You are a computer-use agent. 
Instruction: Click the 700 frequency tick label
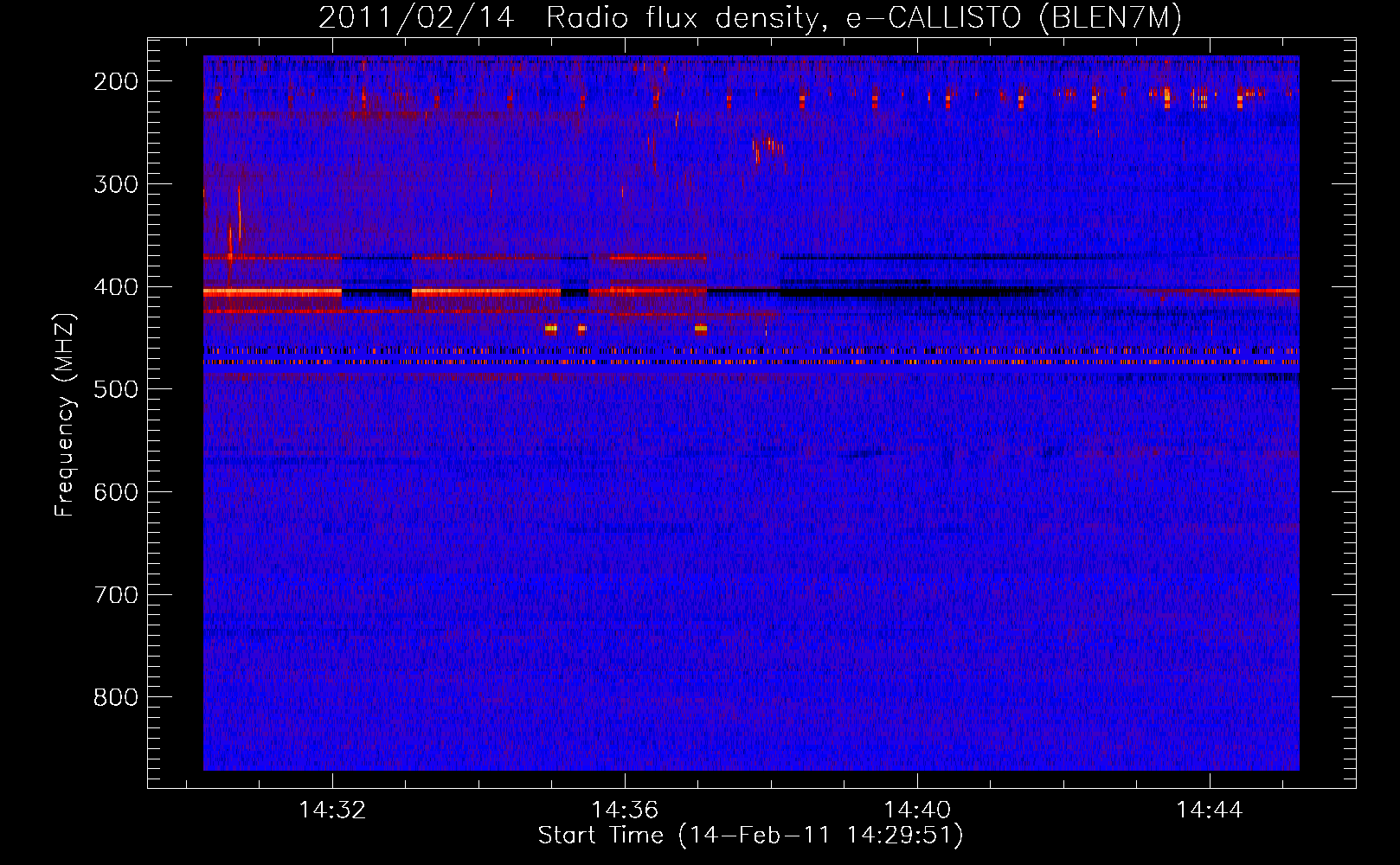click(x=115, y=595)
